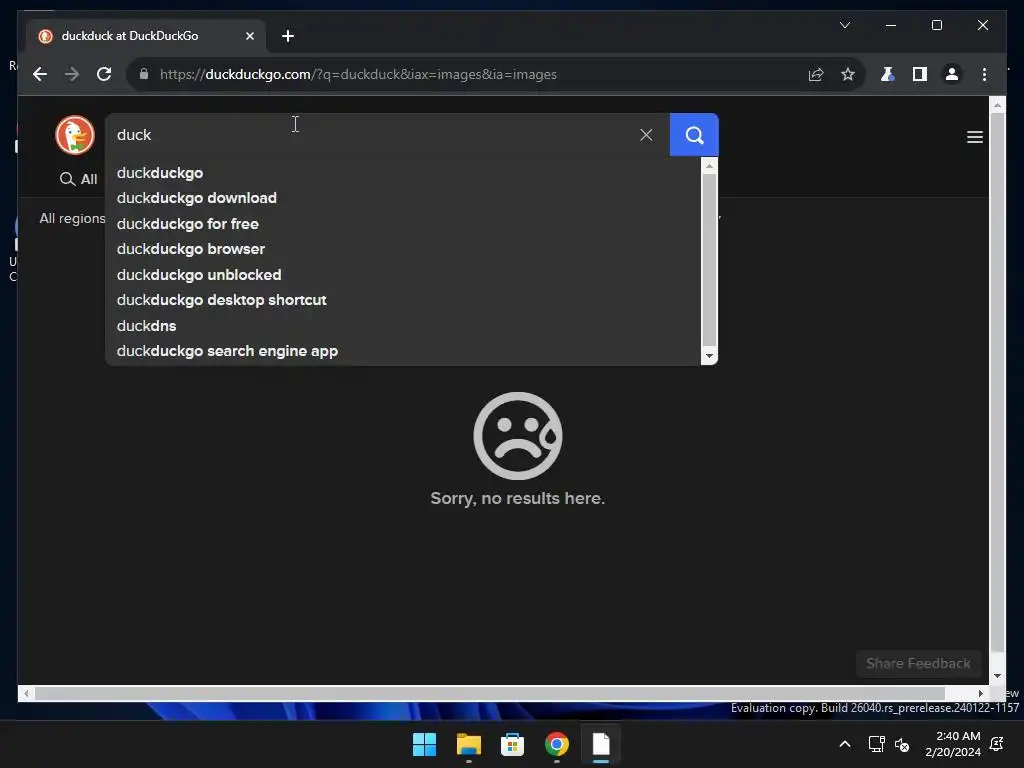Click the muted volume tray icon
Image resolution: width=1024 pixels, height=768 pixels.
tap(902, 744)
